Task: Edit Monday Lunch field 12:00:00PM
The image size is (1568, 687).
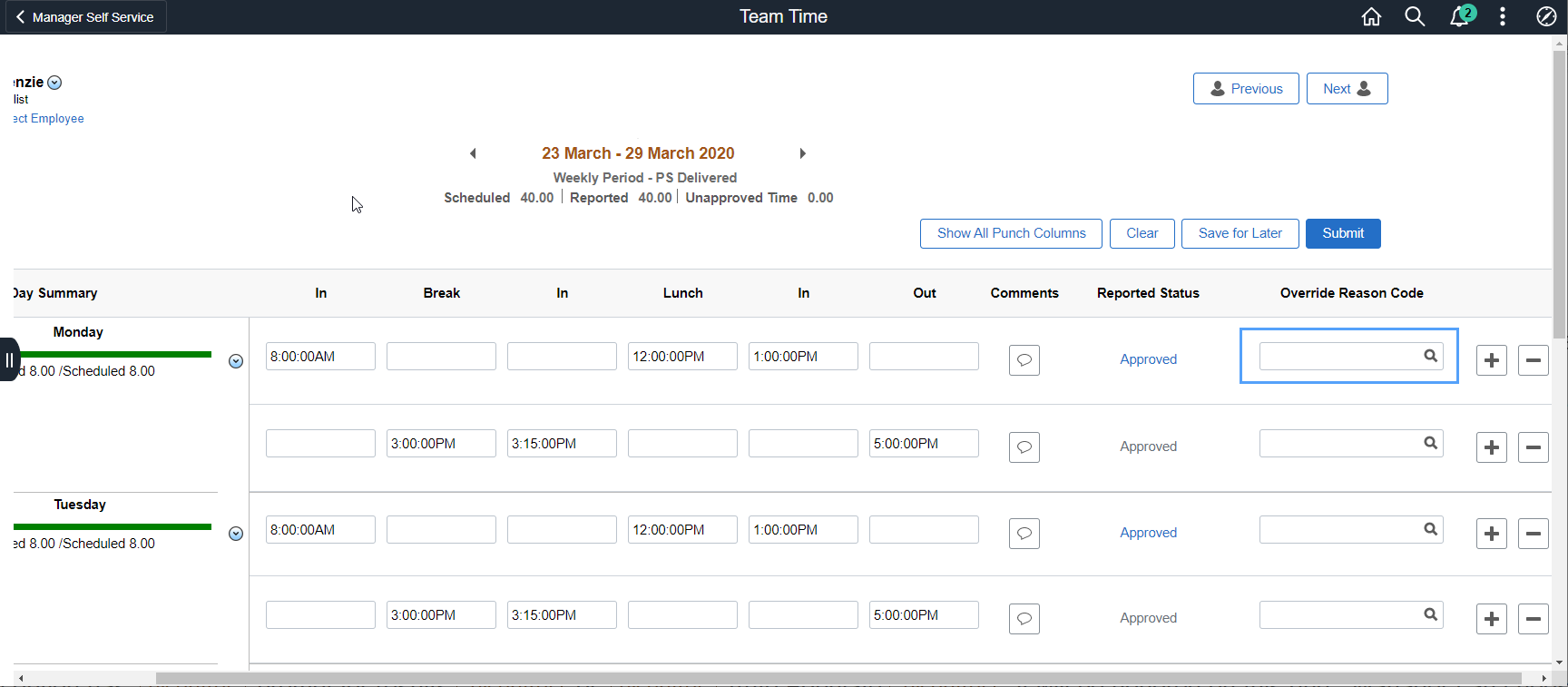Action: (x=682, y=356)
